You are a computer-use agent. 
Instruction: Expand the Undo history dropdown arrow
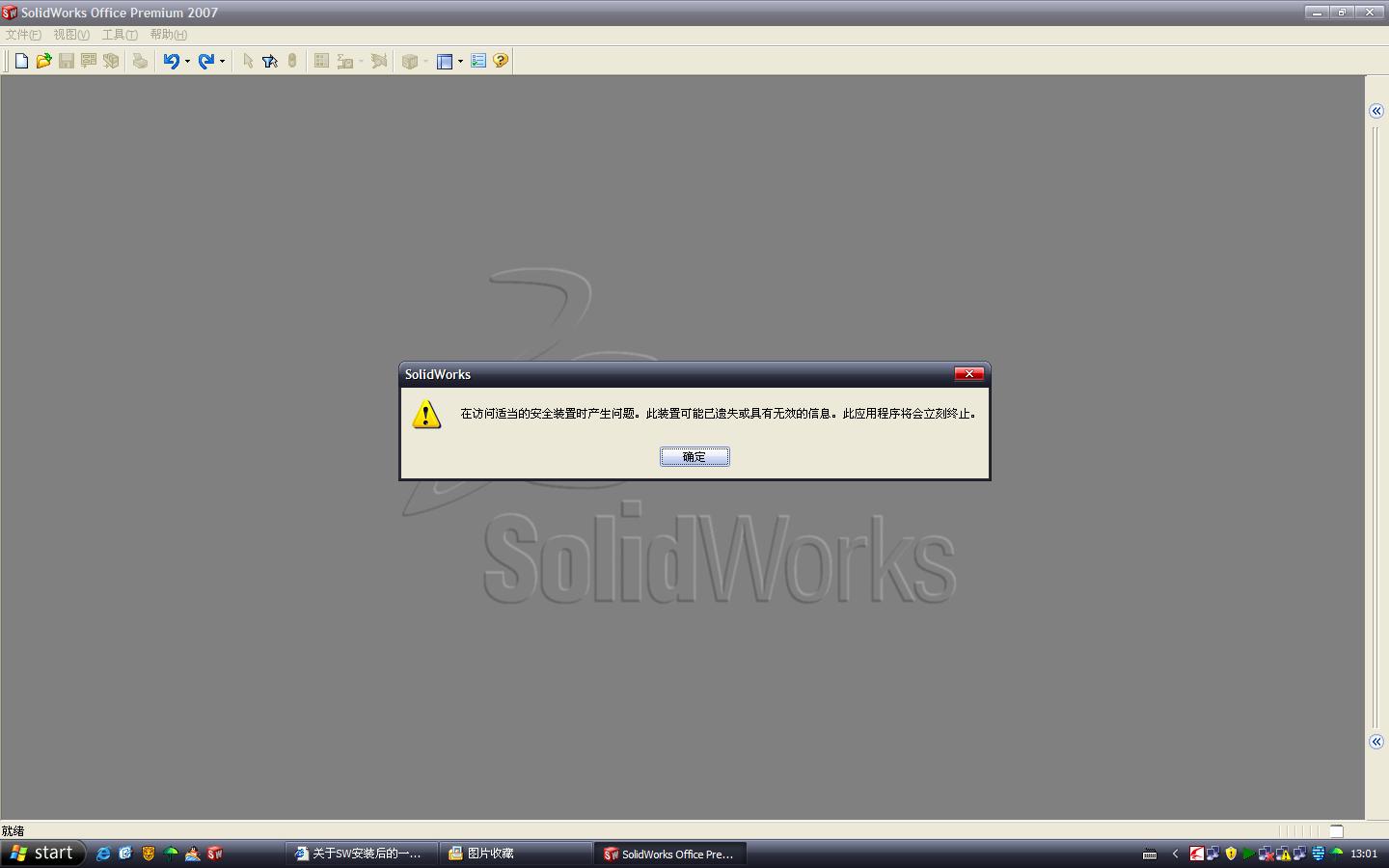point(187,61)
